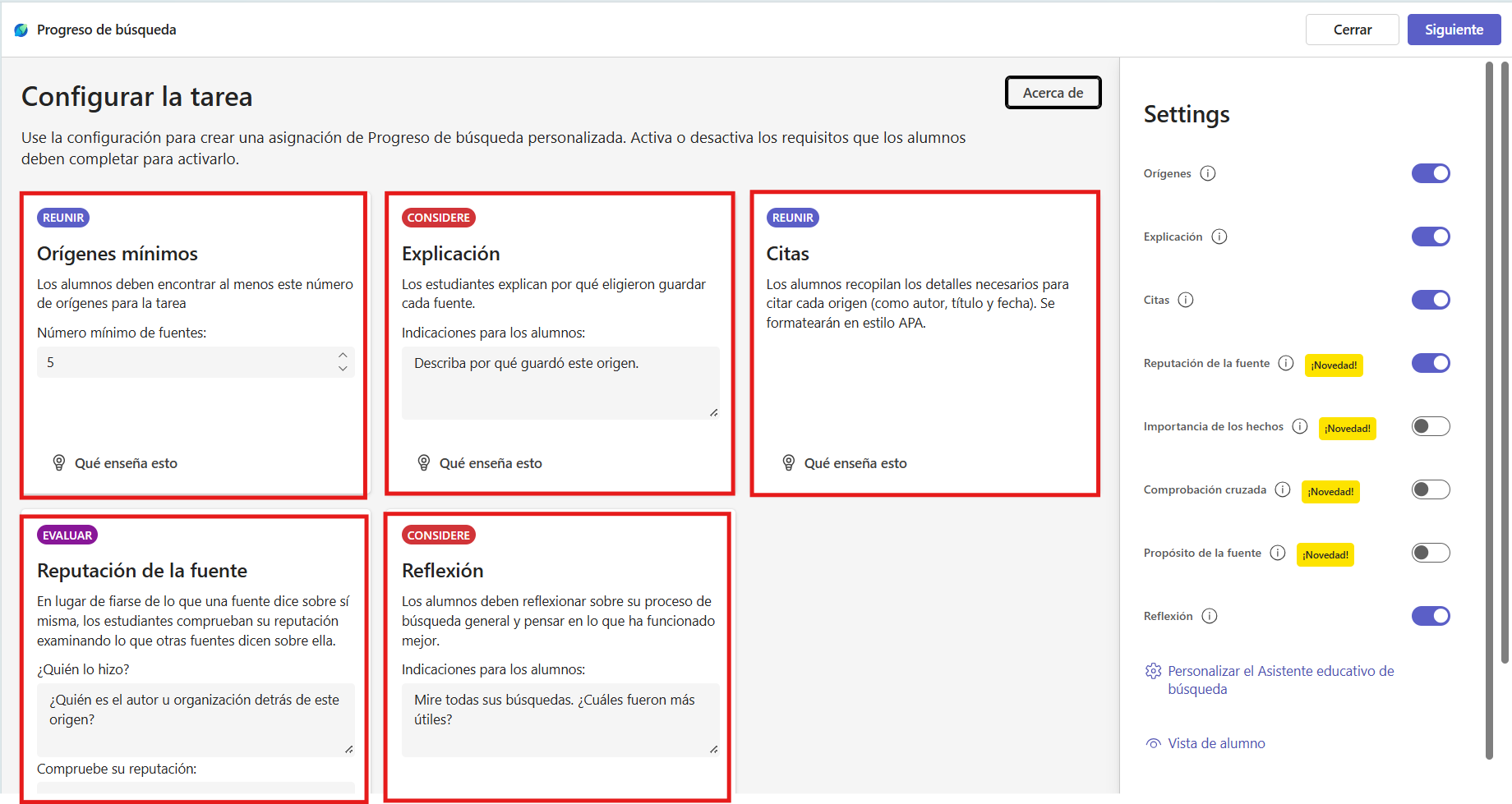Viewport: 1512px width, 804px height.
Task: Enable Propósito de la fuente toggle
Action: tap(1431, 553)
